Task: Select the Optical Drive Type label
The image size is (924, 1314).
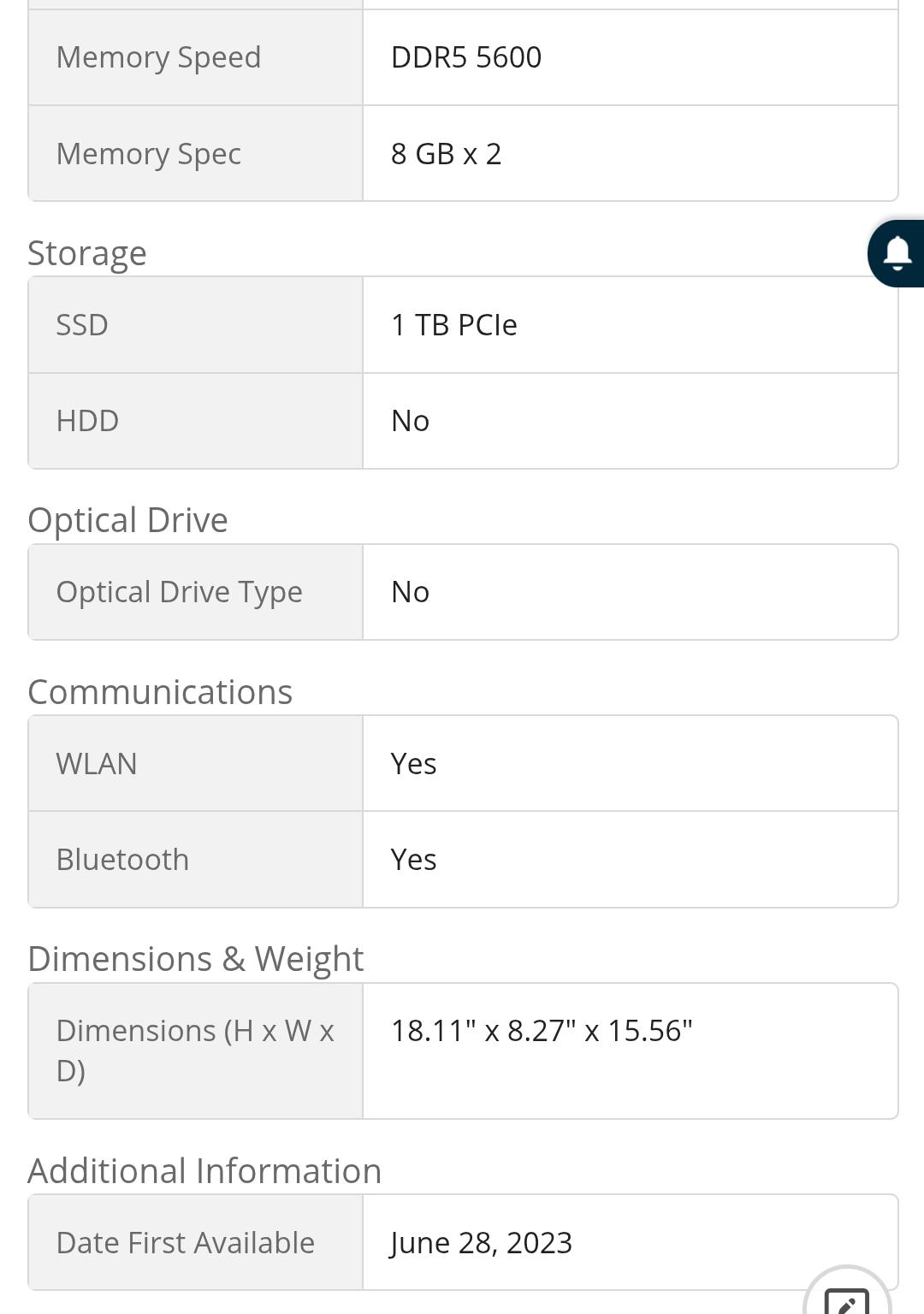Action: (179, 592)
